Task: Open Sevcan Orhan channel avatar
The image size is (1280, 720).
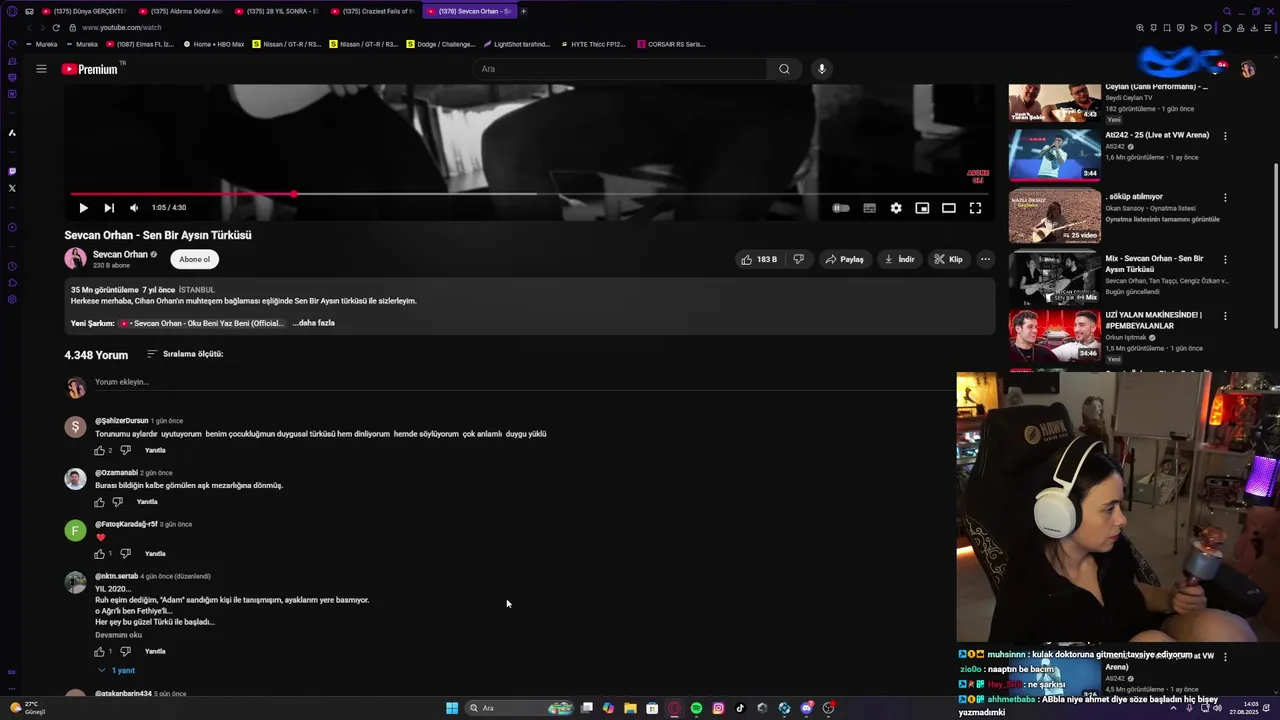Action: 76,259
